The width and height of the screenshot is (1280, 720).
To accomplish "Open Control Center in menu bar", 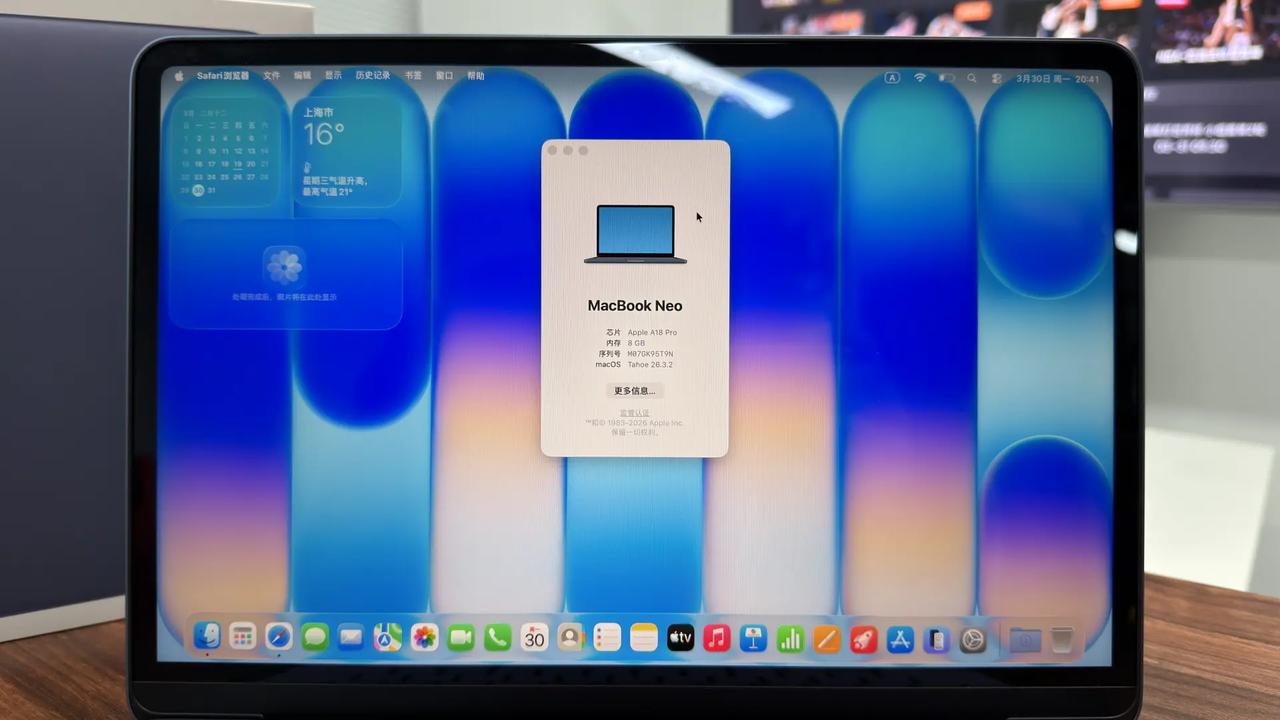I will click(997, 78).
